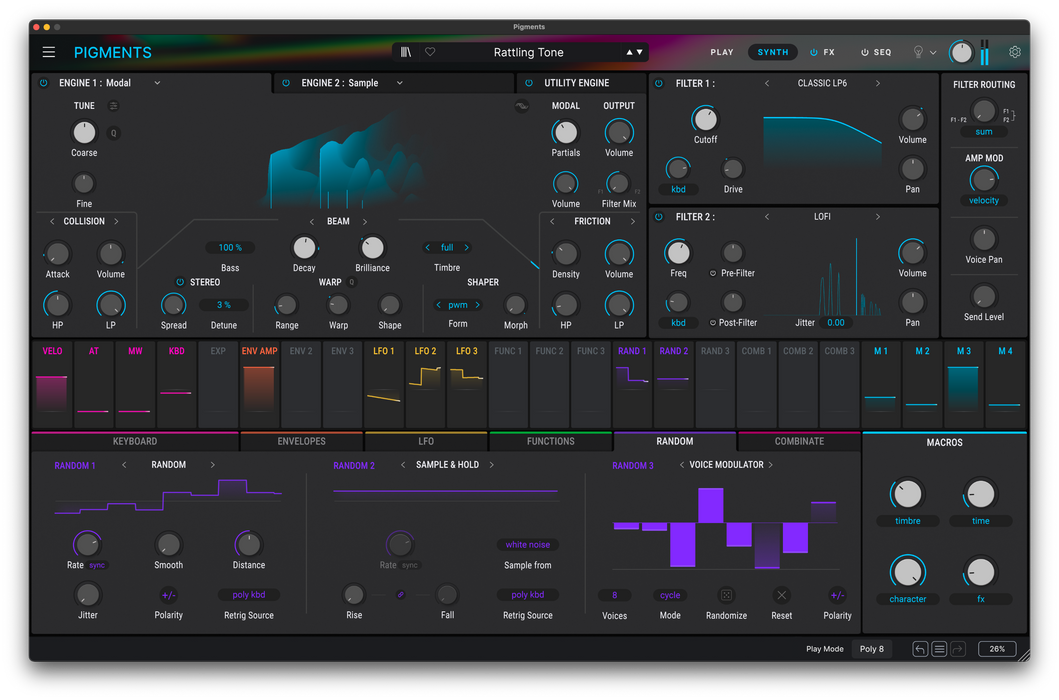This screenshot has width=1059, height=700.
Task: Click the Reset X icon in Random 3
Action: pos(782,595)
